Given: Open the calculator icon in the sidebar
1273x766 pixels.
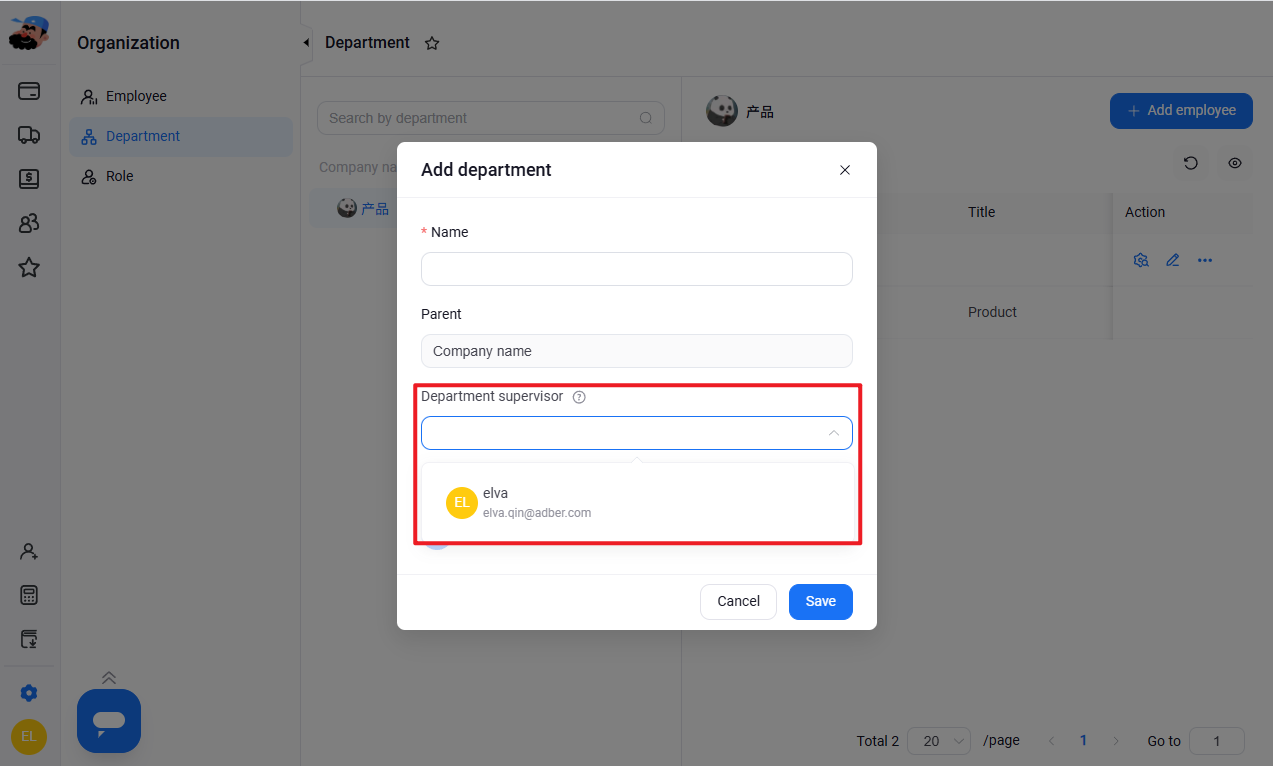Looking at the screenshot, I should (29, 595).
